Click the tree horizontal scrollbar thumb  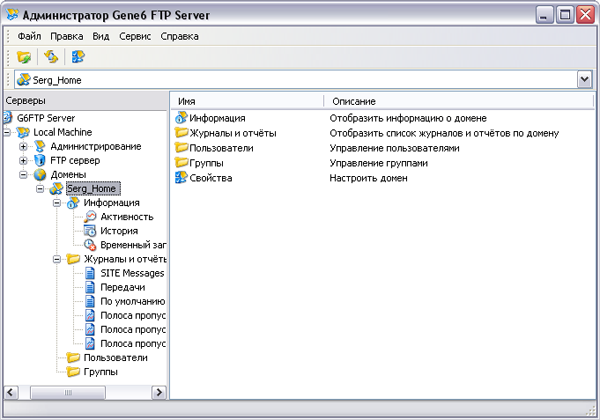point(68,392)
